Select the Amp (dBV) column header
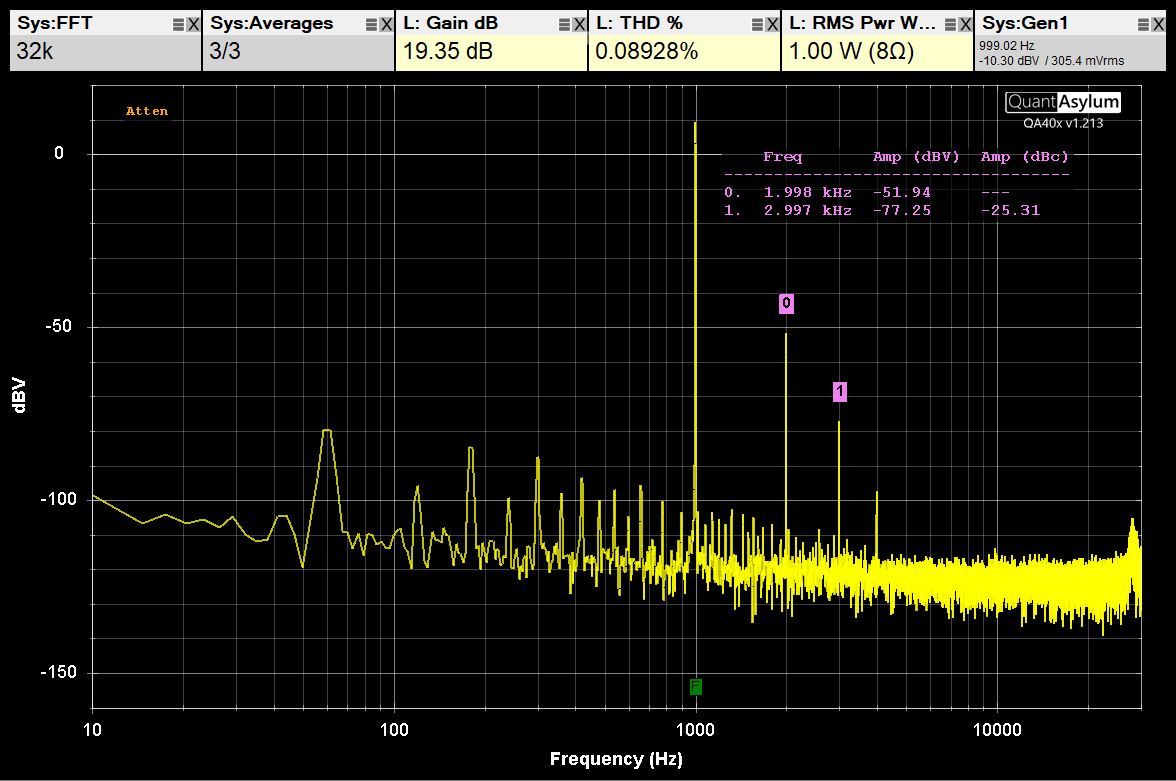This screenshot has width=1176, height=781. 916,157
